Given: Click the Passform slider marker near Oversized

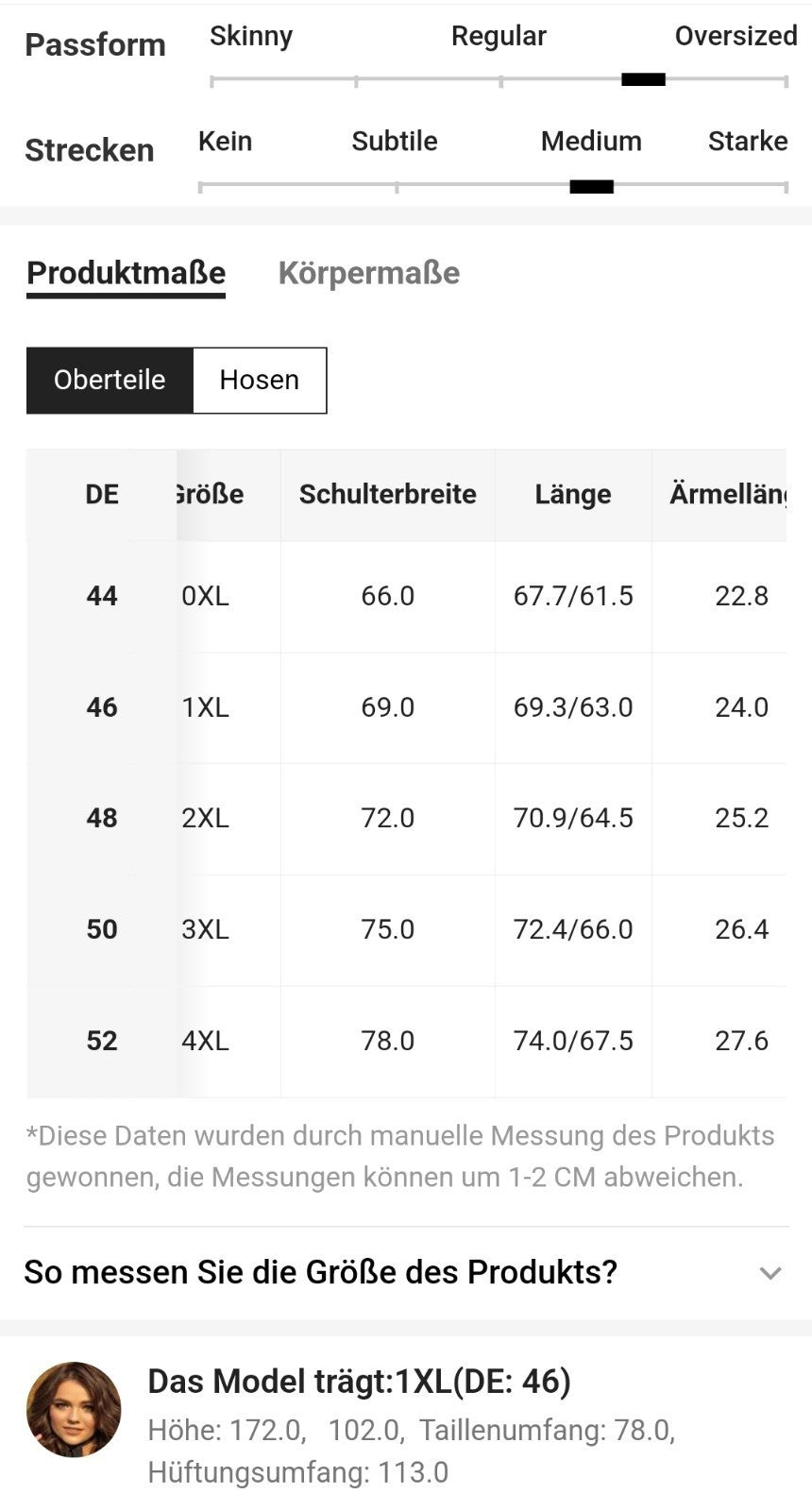Looking at the screenshot, I should [x=643, y=79].
